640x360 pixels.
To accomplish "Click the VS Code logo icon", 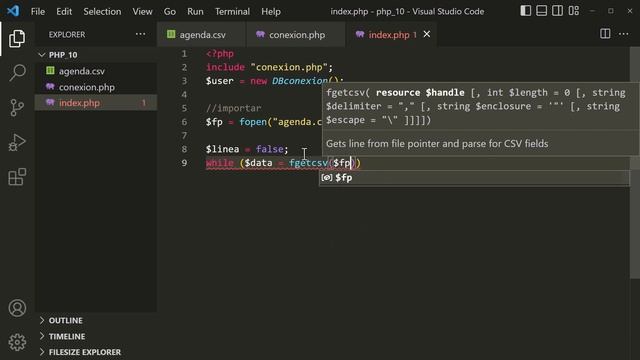I will tap(13, 11).
